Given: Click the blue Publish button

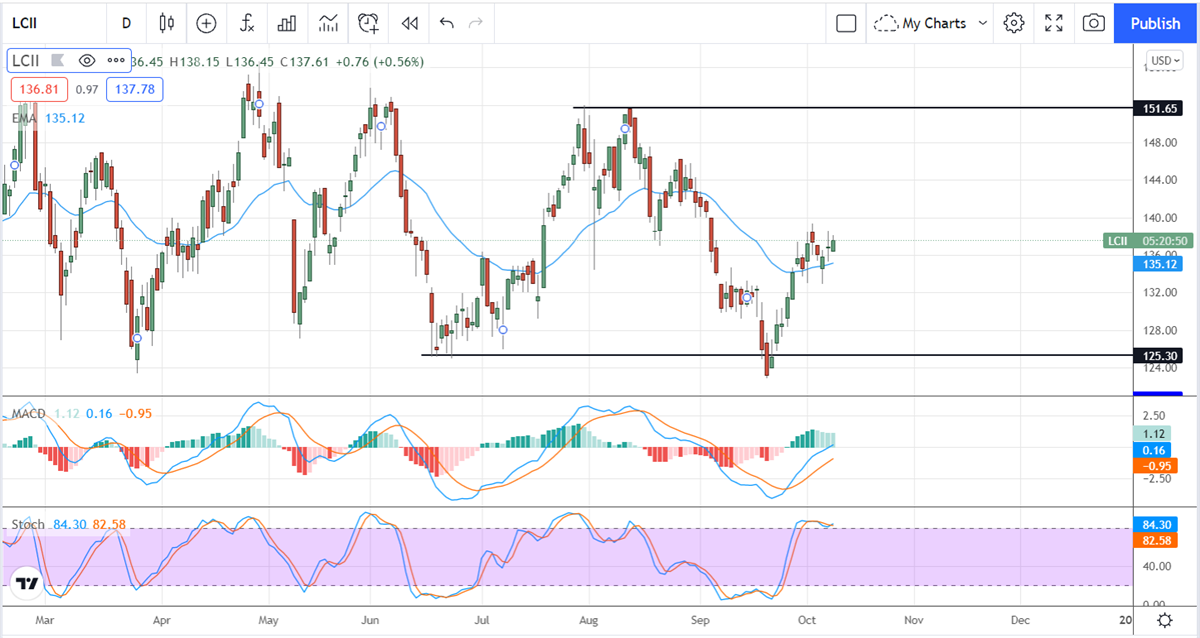Looking at the screenshot, I should pos(1155,22).
